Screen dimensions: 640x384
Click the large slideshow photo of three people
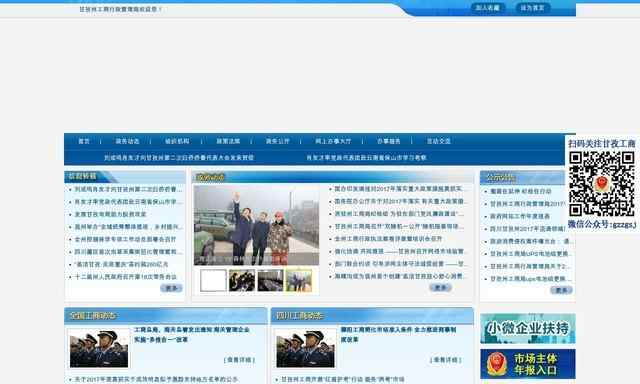256,225
